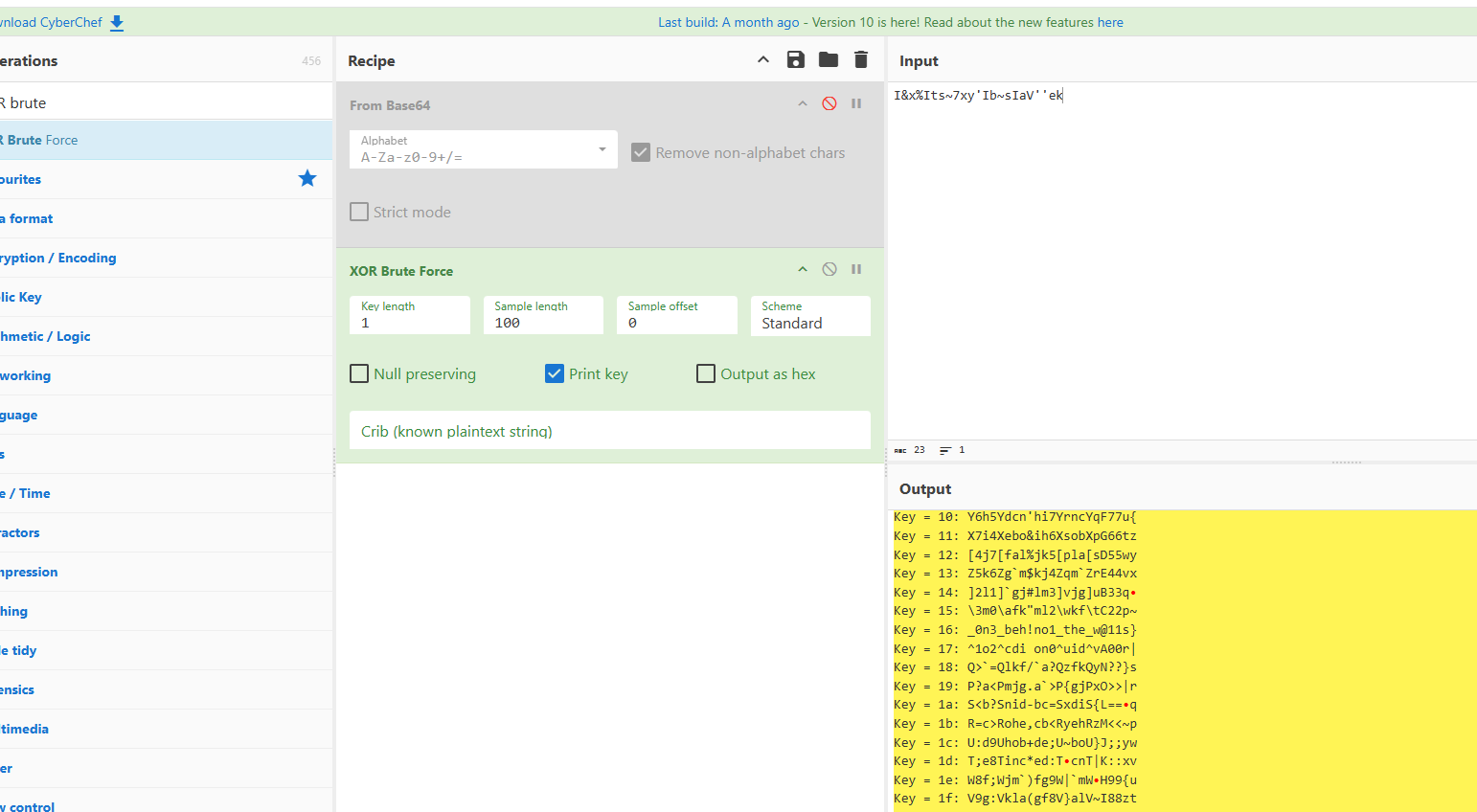The image size is (1477, 812).
Task: Disable the XOR Brute Force operation
Action: [829, 269]
